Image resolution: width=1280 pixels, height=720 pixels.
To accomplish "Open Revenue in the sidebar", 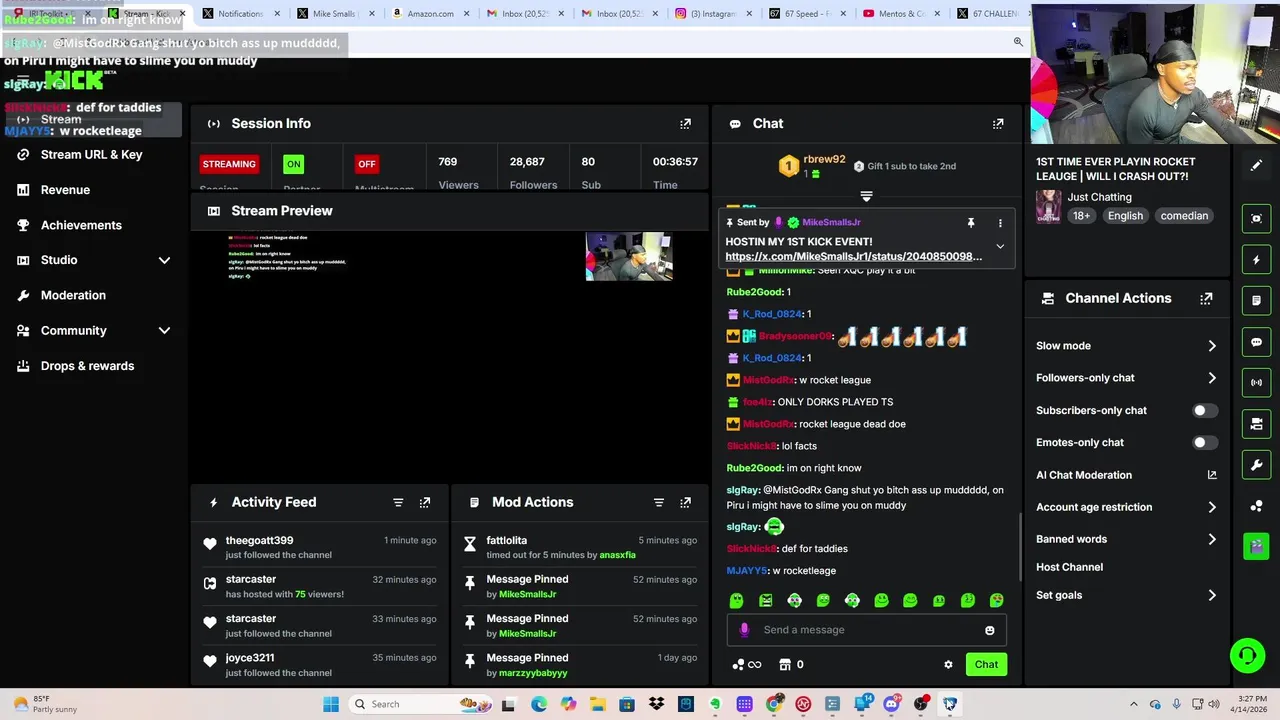I will pos(65,190).
